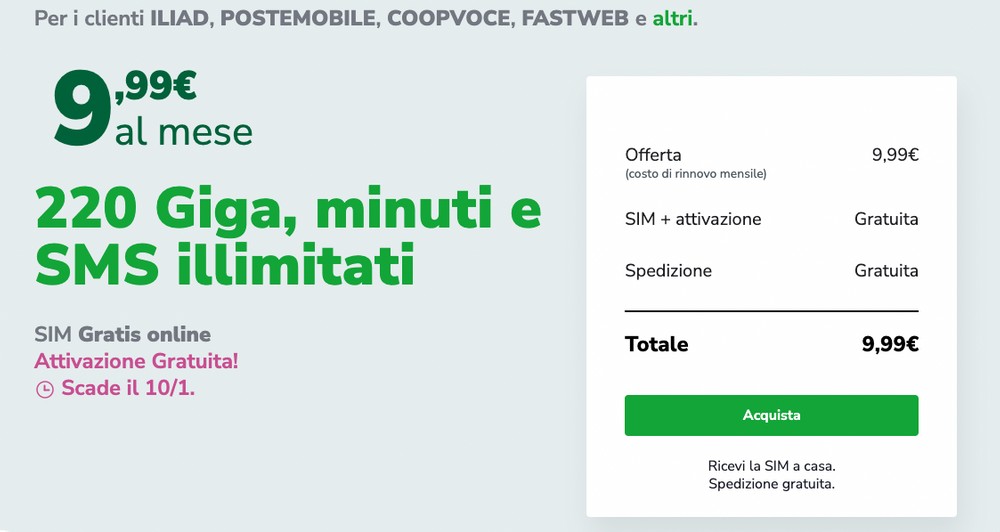Click the "Offerta" row label
Image resolution: width=1000 pixels, height=532 pixels.
pyautogui.click(x=653, y=155)
